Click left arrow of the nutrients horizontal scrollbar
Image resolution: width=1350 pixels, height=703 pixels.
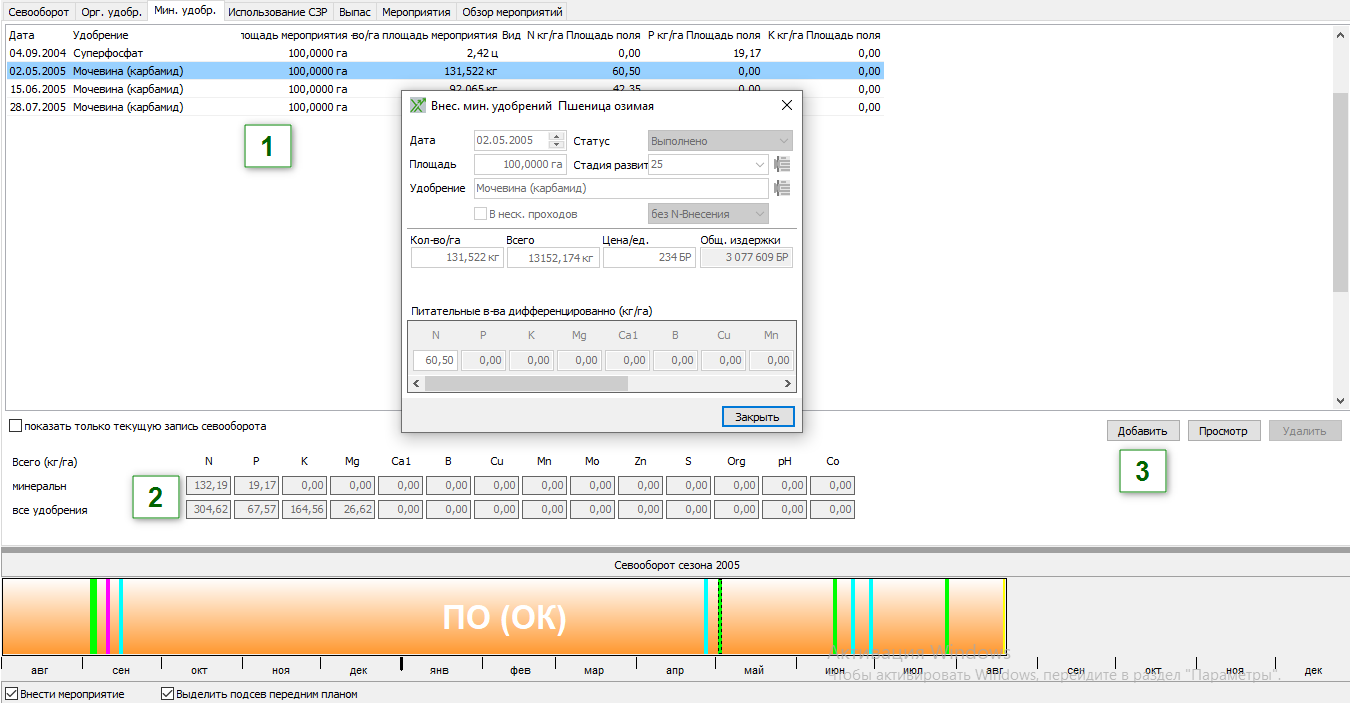pos(416,384)
